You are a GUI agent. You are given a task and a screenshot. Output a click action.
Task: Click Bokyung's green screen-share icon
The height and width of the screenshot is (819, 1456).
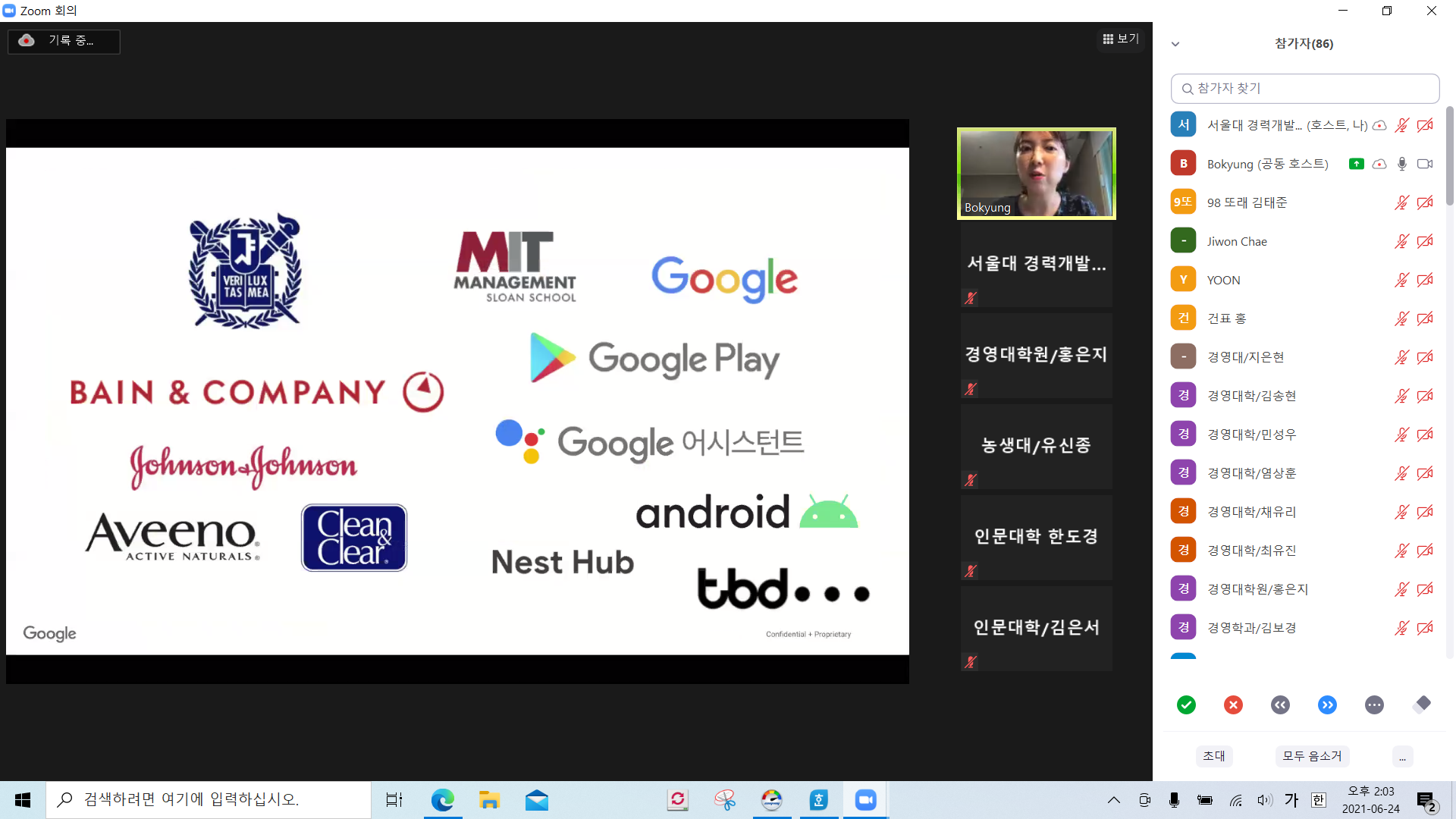click(x=1357, y=164)
